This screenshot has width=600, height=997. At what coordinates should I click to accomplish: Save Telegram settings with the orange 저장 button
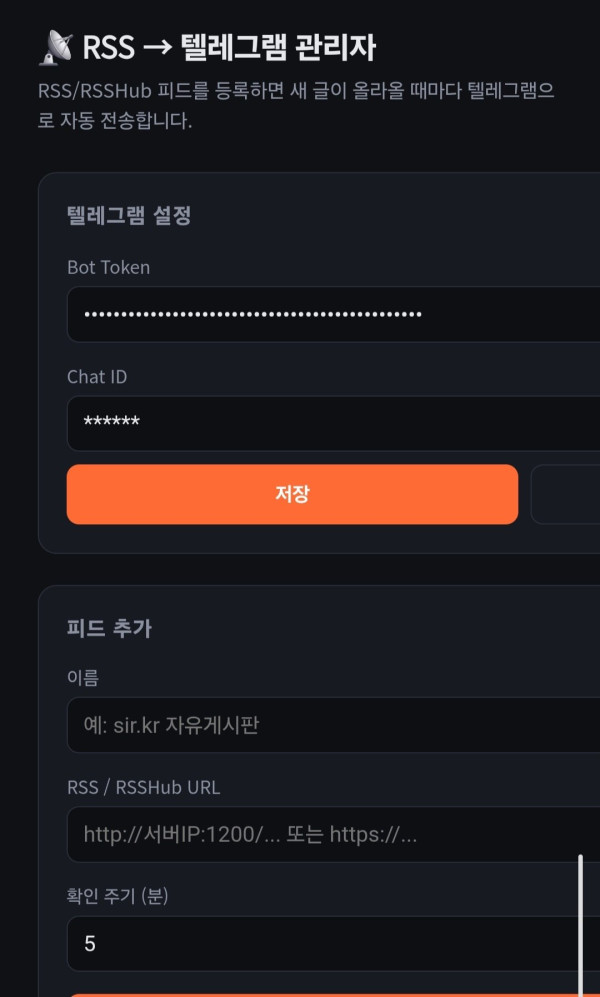pos(292,495)
